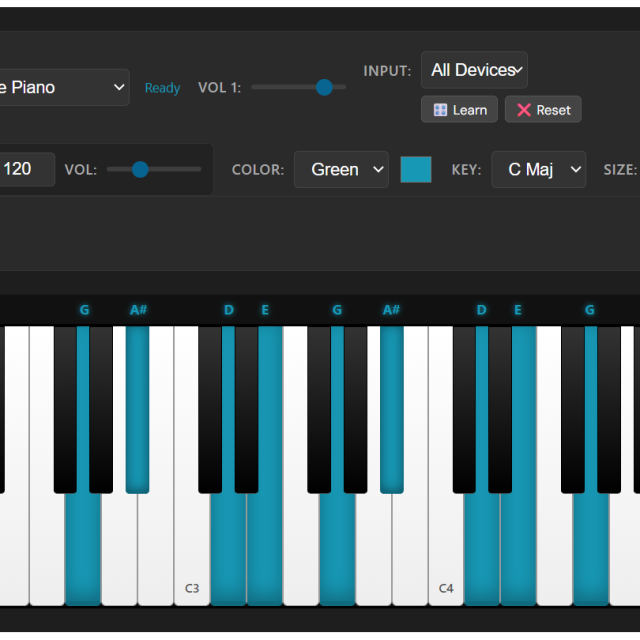Viewport: 640px width, 640px height.
Task: Click the first G note label above keys
Action: pyautogui.click(x=84, y=310)
